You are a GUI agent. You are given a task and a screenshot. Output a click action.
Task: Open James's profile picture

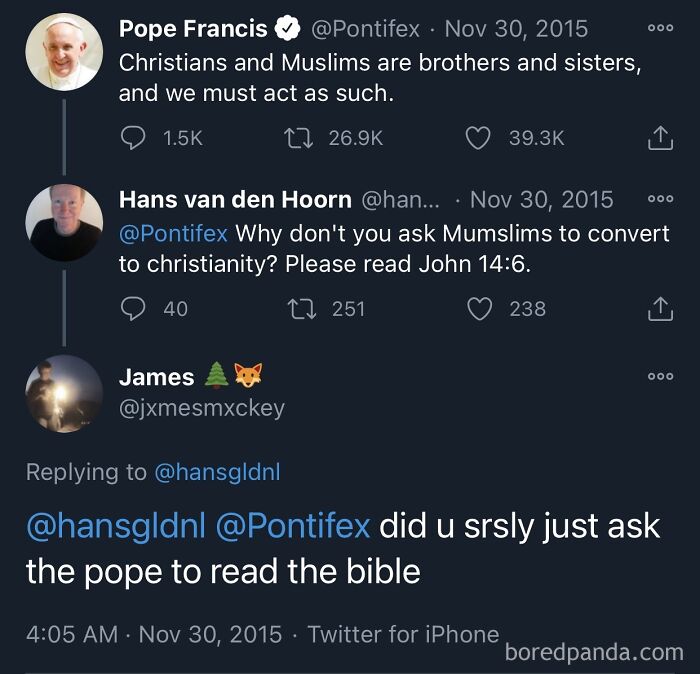click(x=63, y=393)
